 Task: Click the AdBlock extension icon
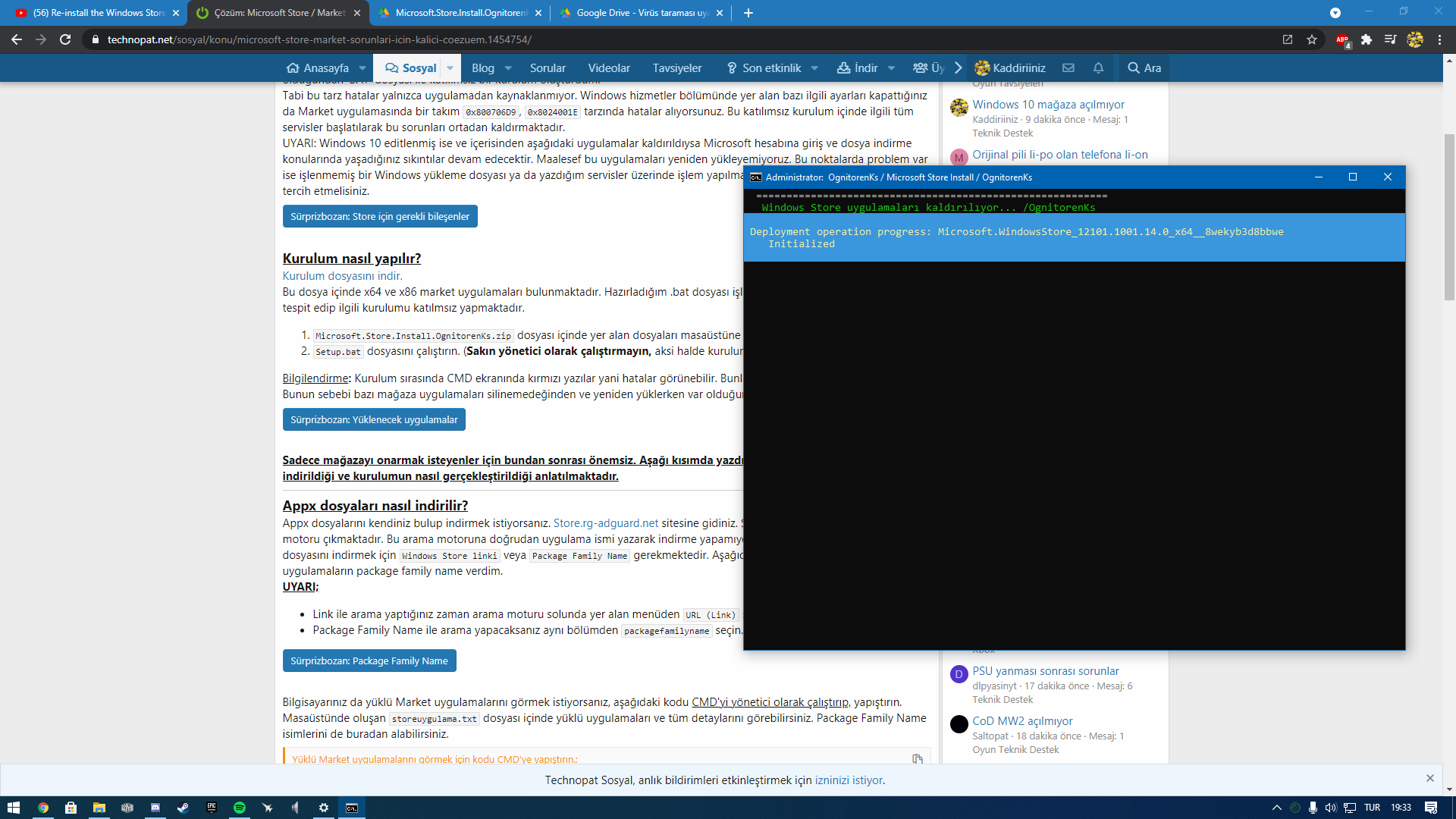(1342, 39)
